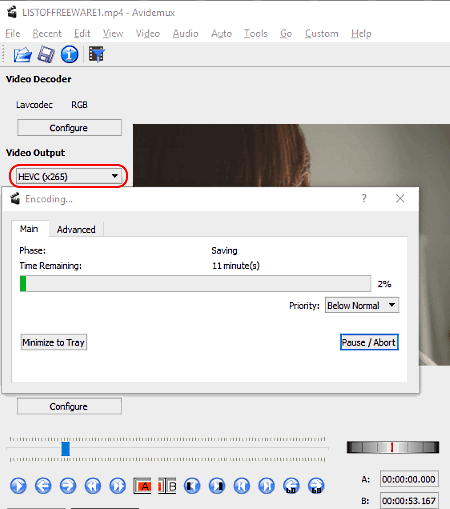Open the Priority Below Normal dropdown
The height and width of the screenshot is (509, 450).
(x=362, y=305)
